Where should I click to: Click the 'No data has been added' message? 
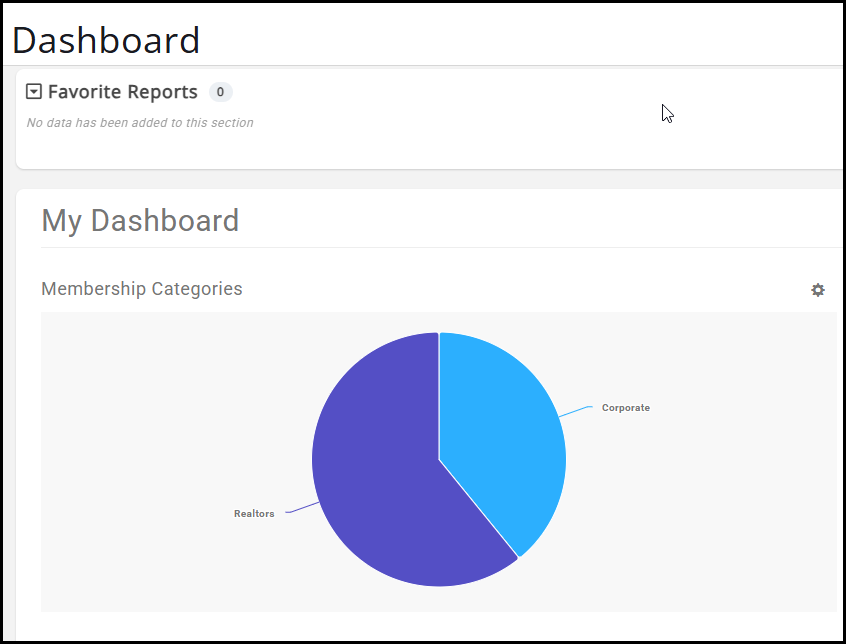(140, 123)
